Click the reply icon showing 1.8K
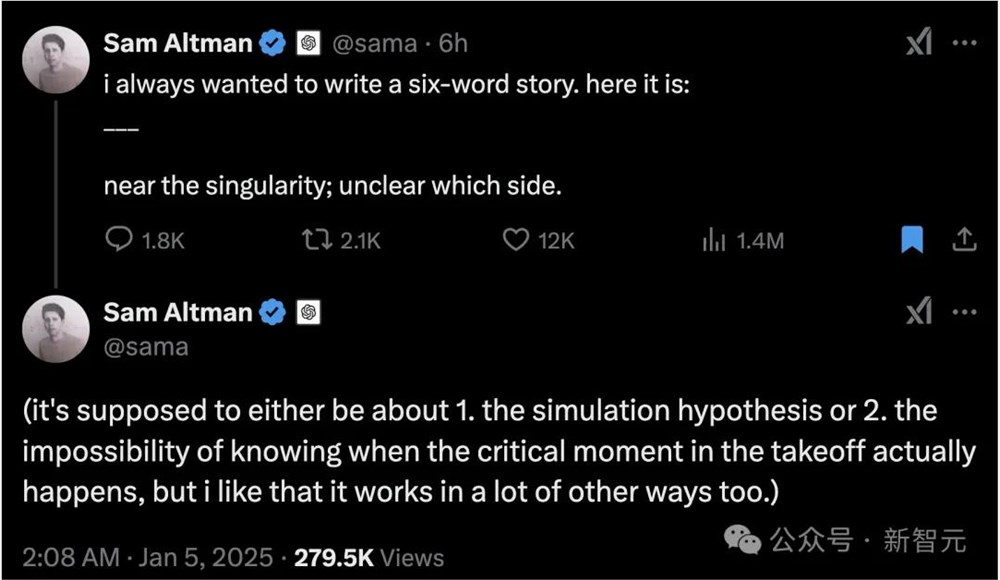The image size is (1000, 580). [x=119, y=240]
